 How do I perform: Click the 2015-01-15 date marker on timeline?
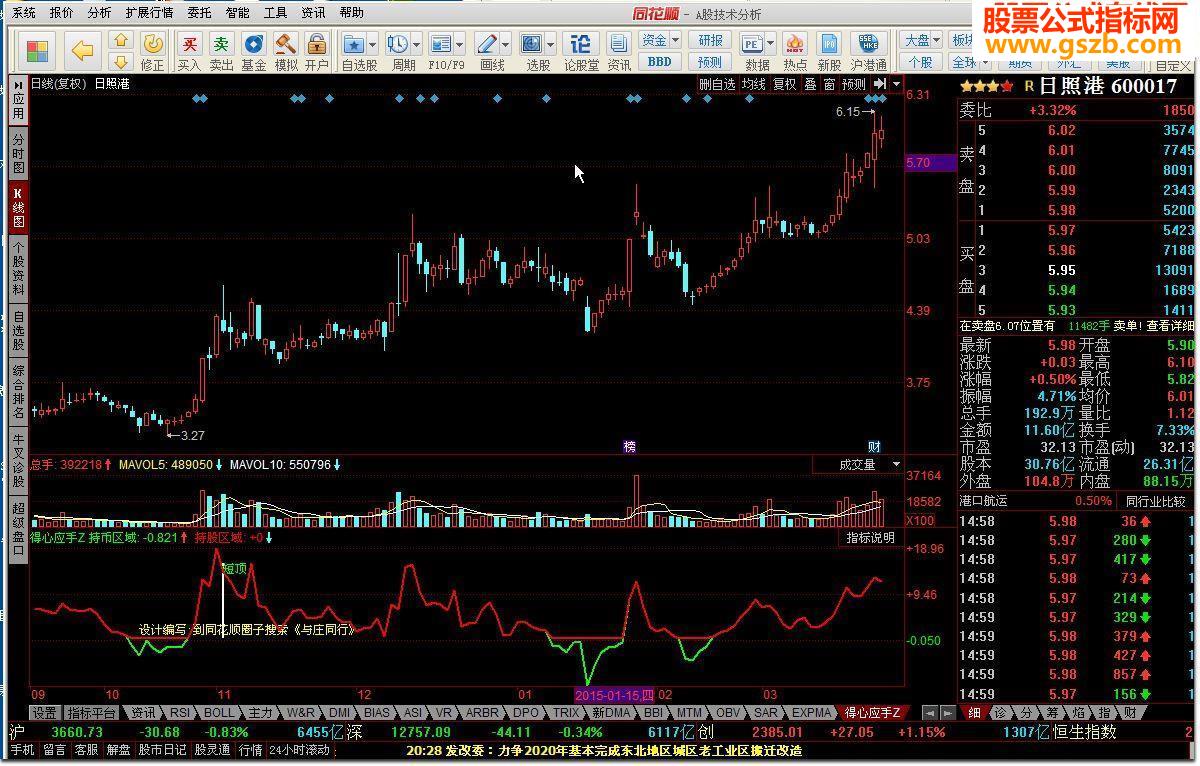614,694
